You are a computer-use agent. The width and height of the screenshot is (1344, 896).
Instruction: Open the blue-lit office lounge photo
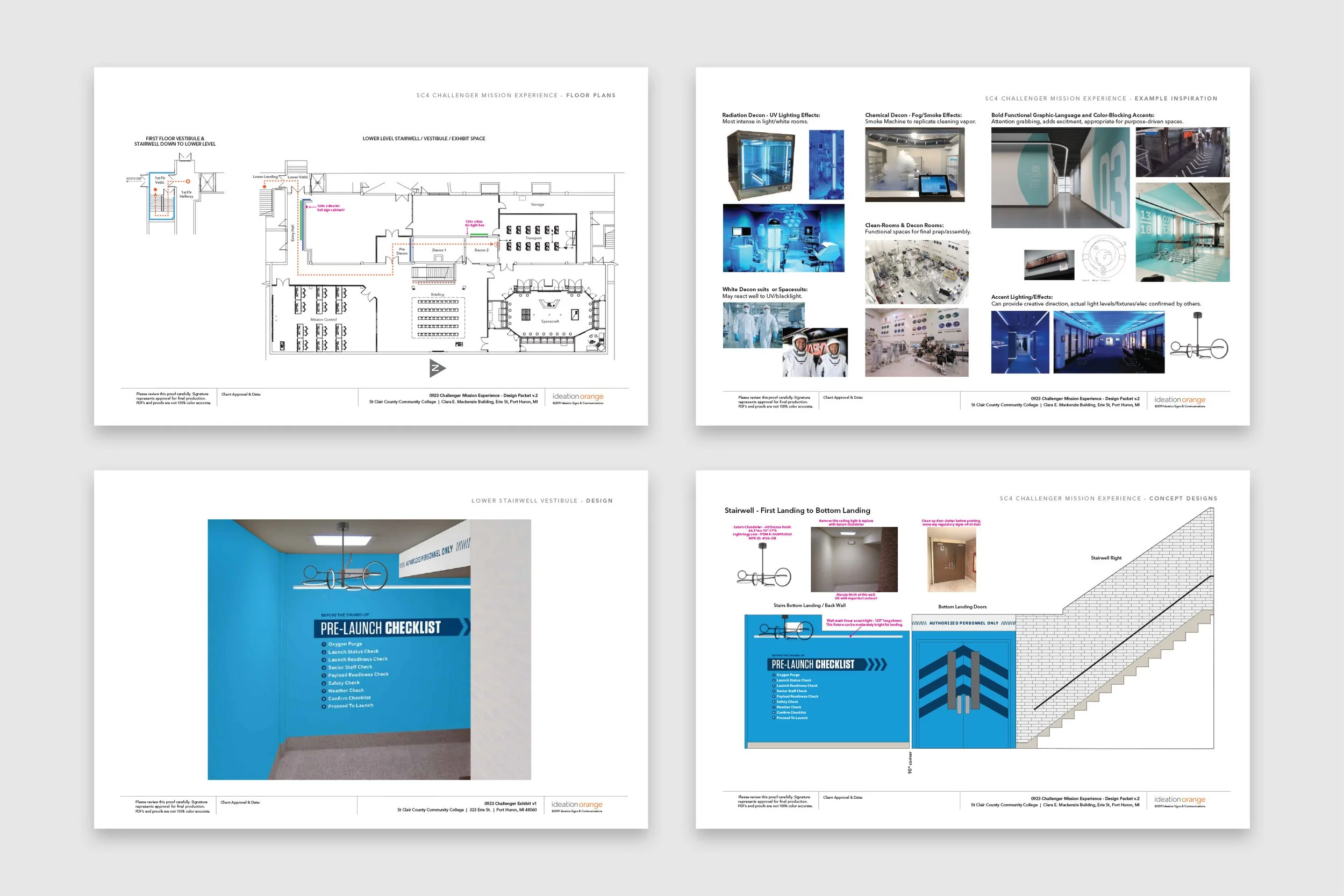coord(1109,342)
